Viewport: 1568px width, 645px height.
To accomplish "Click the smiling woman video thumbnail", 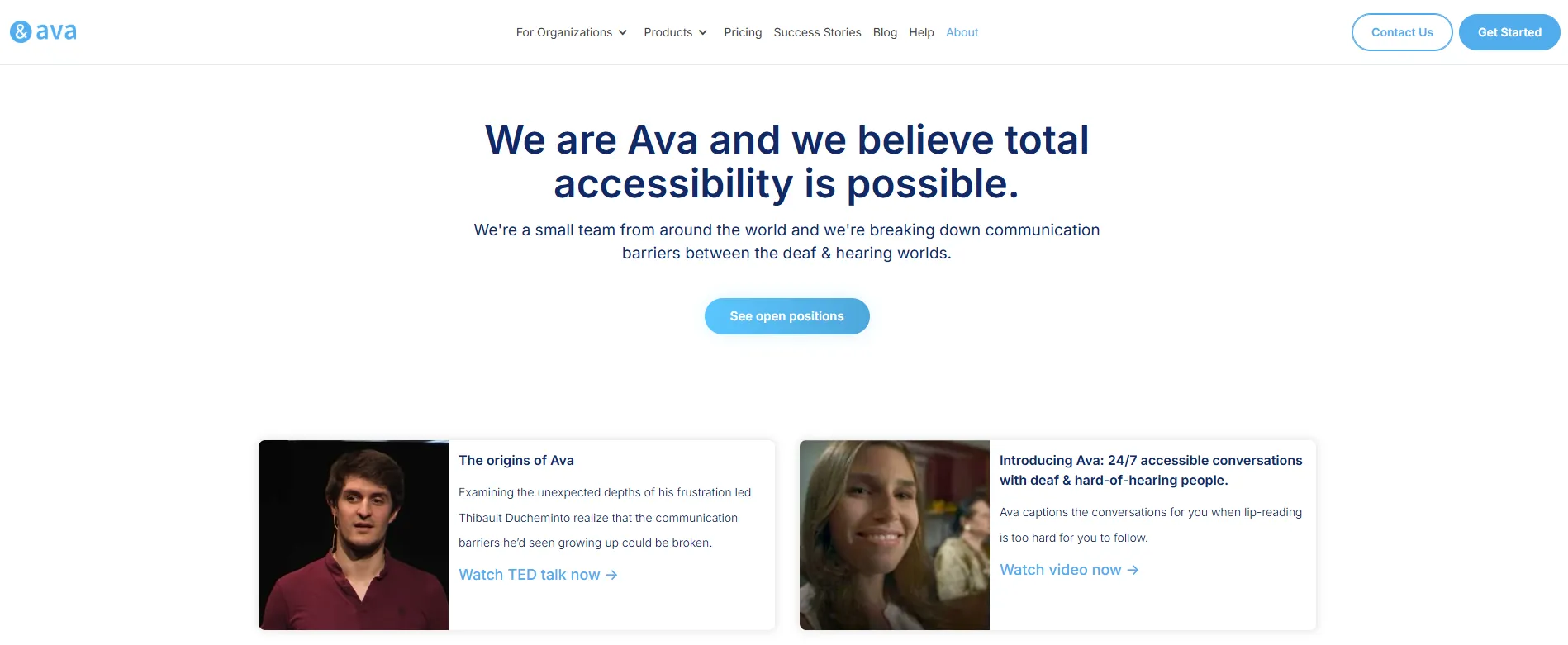I will (895, 535).
